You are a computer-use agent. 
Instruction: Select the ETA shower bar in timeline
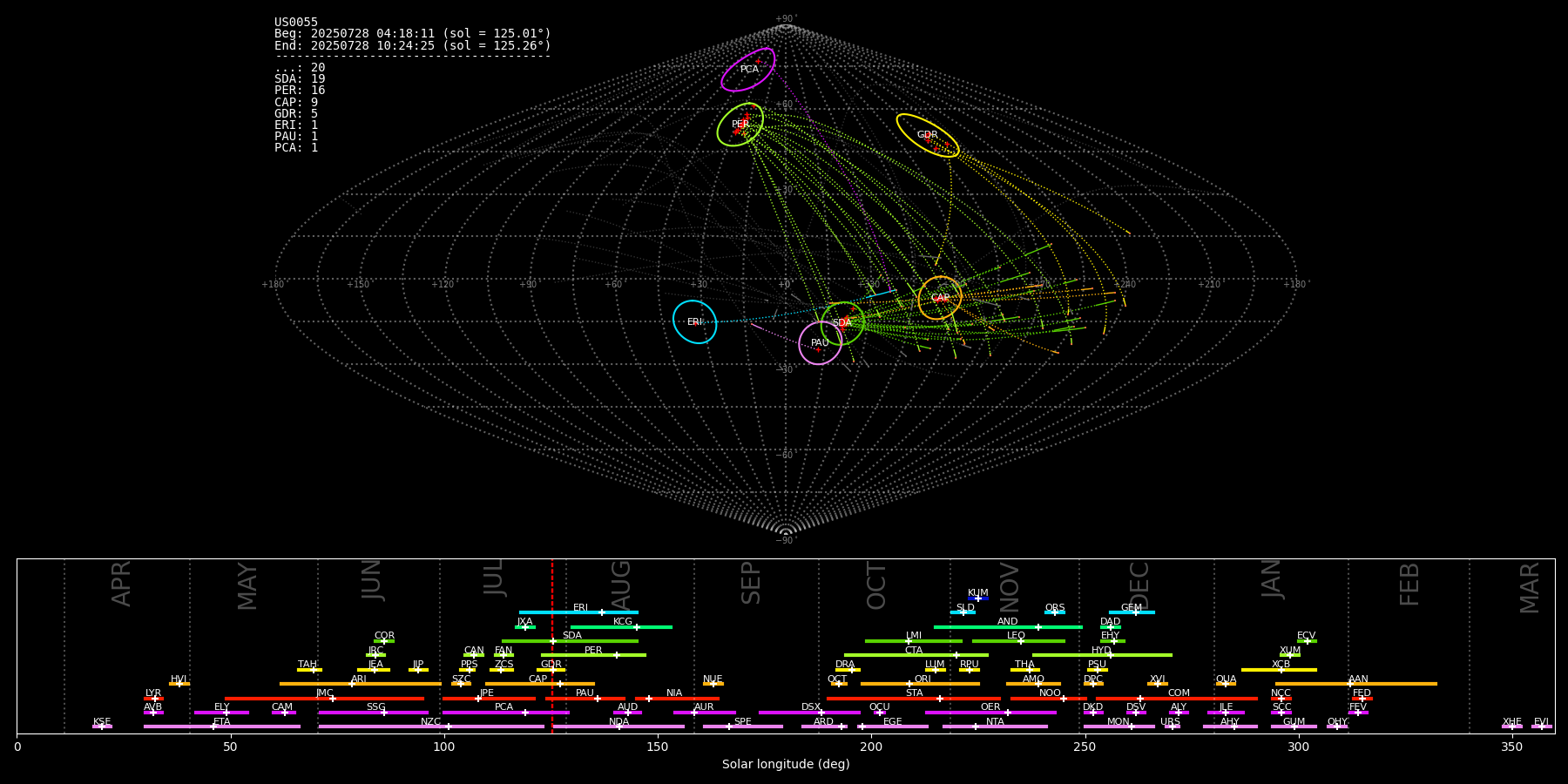[x=222, y=727]
